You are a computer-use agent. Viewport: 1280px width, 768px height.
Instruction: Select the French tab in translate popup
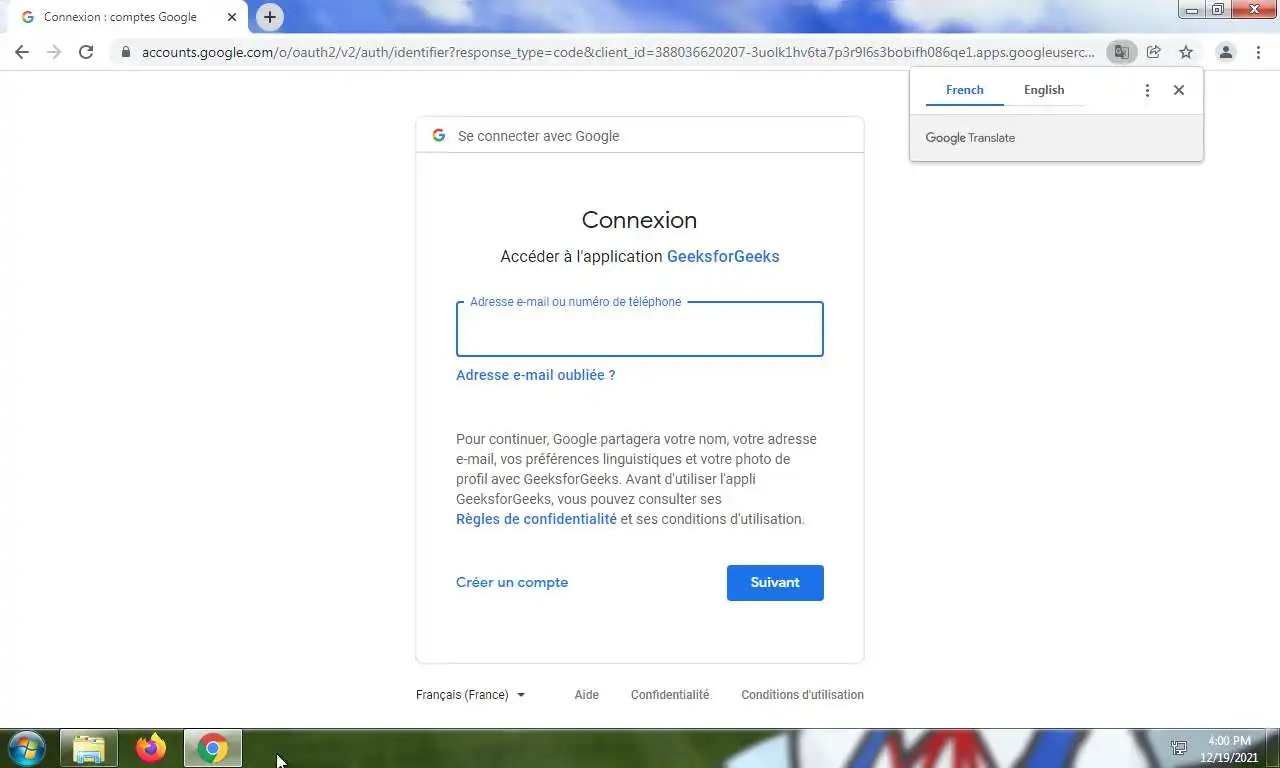[x=965, y=90]
